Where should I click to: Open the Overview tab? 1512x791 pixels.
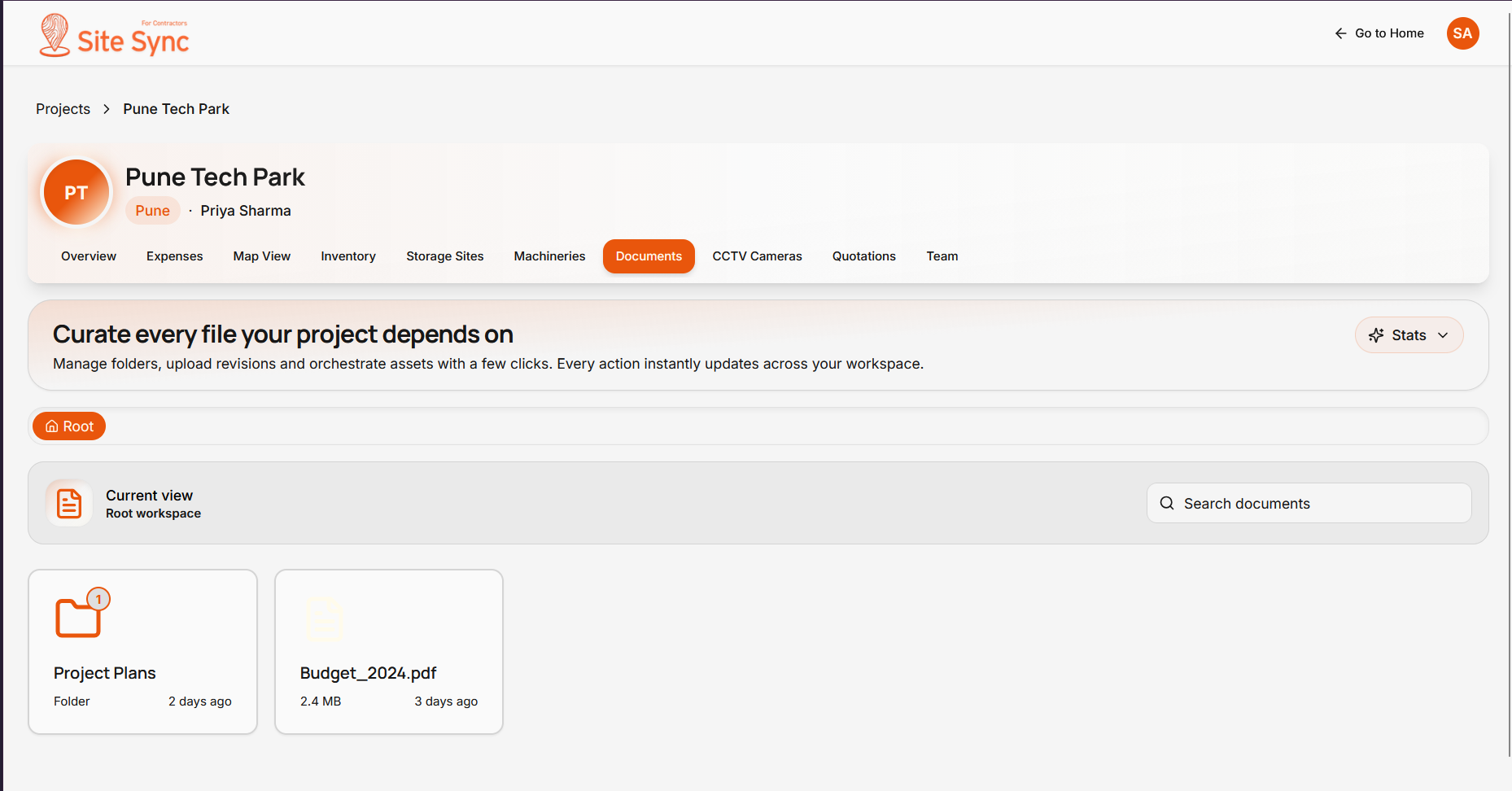89,256
